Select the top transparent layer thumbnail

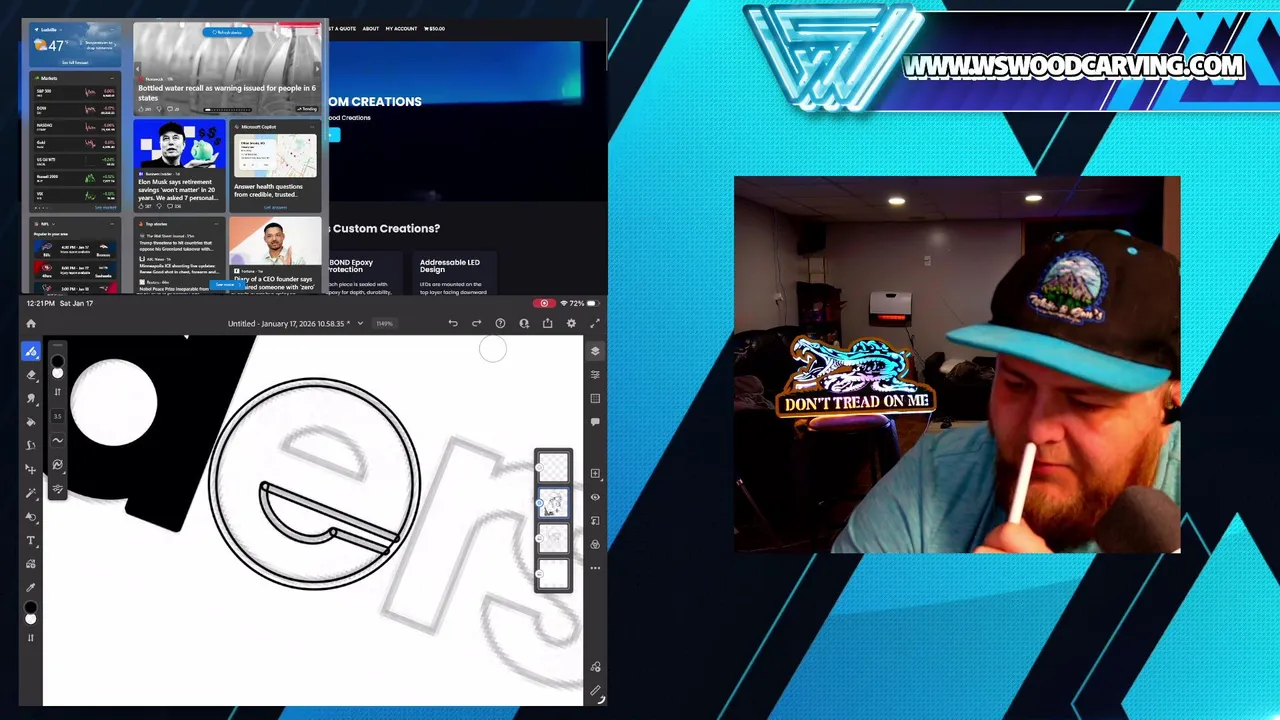[x=553, y=468]
